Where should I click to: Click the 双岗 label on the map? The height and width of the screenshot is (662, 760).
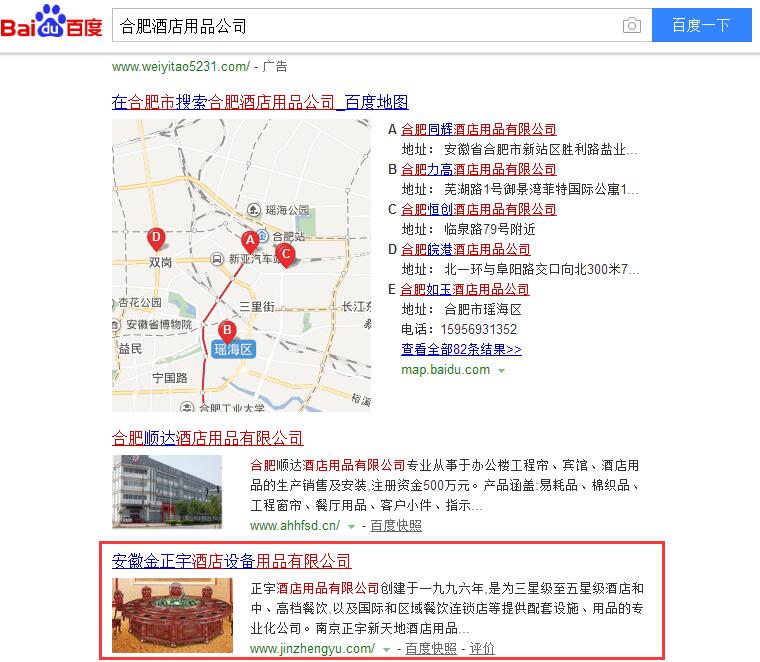tap(160, 263)
